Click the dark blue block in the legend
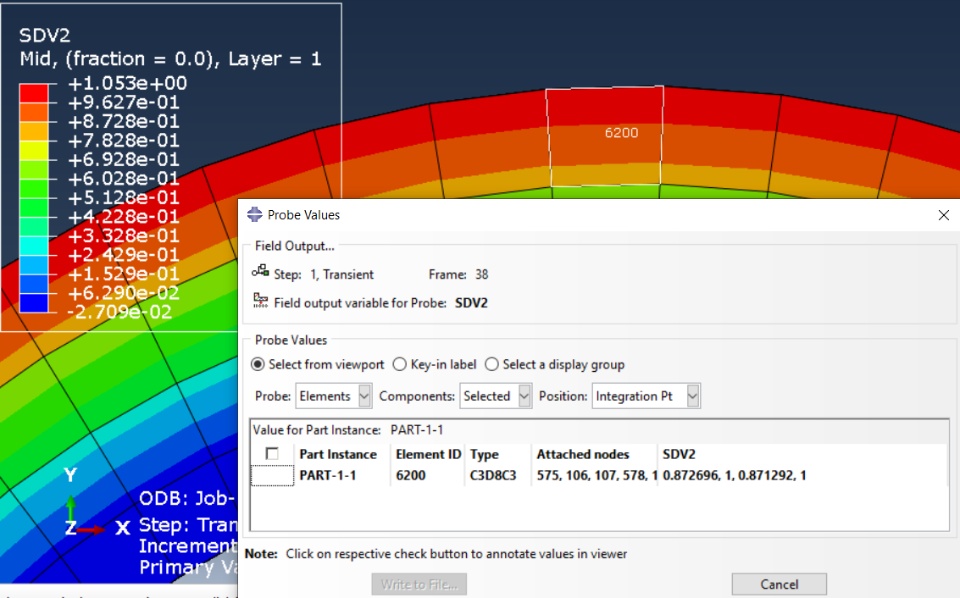The width and height of the screenshot is (960, 598). click(x=34, y=302)
